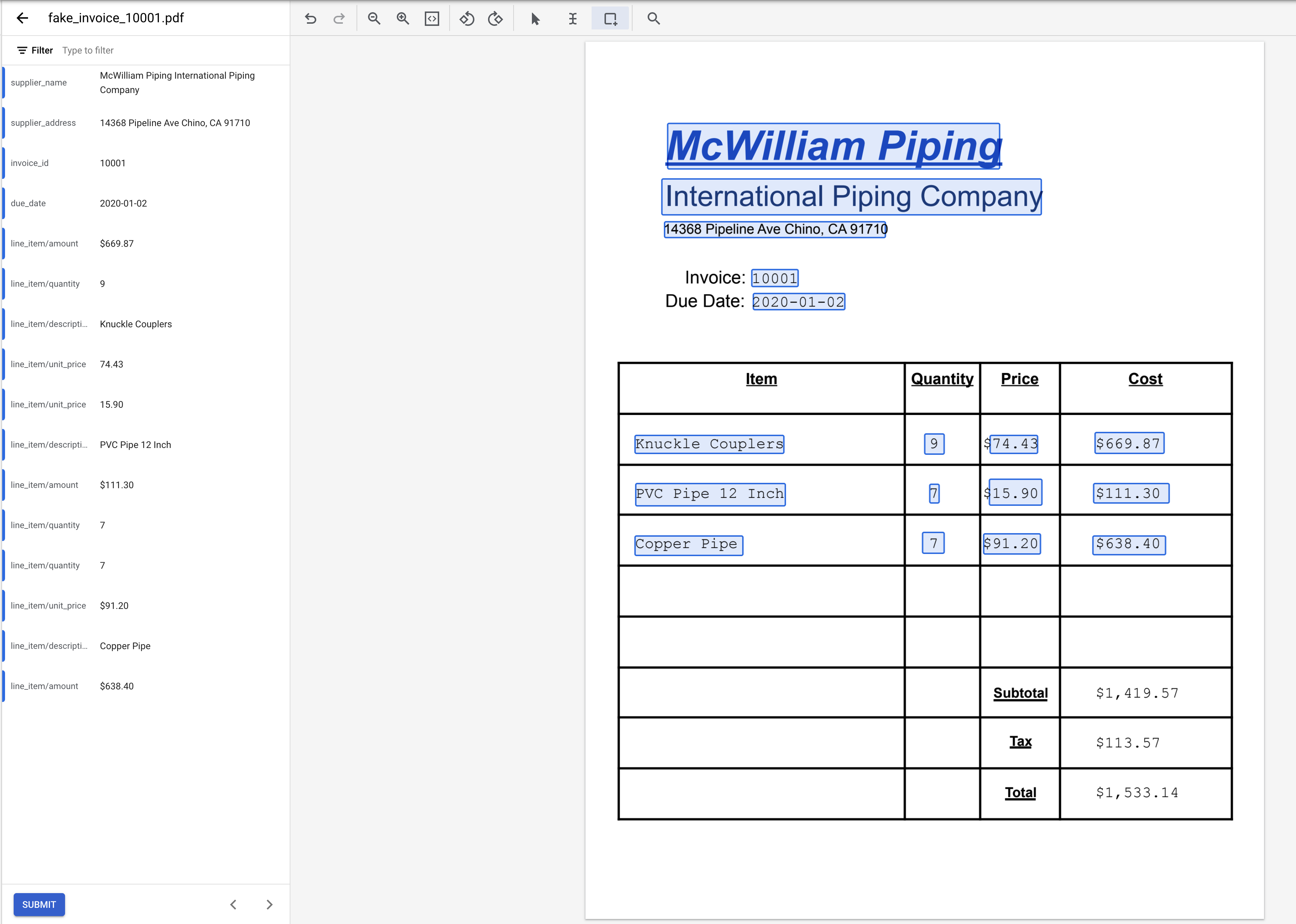Open search within the document
This screenshot has width=1296, height=924.
click(653, 18)
